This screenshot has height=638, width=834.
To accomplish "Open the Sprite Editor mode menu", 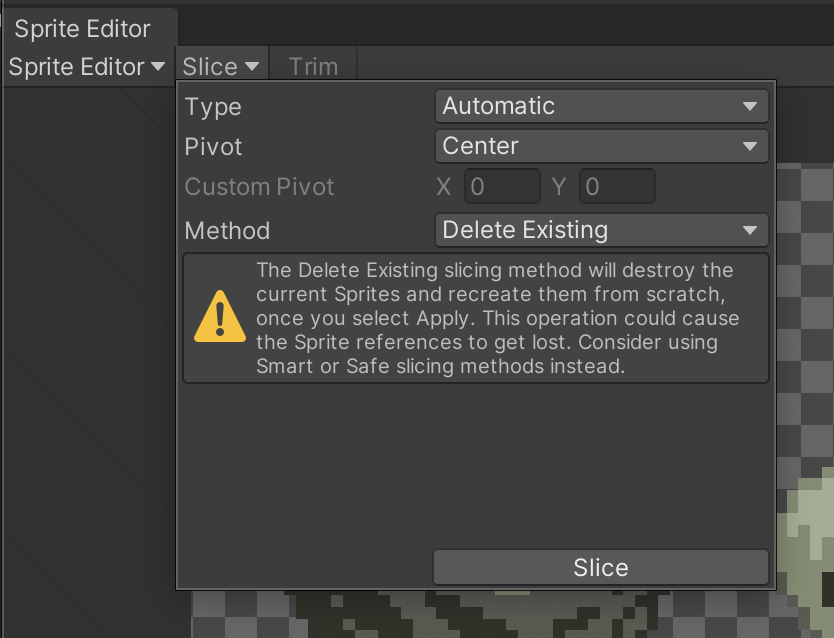I will click(87, 67).
